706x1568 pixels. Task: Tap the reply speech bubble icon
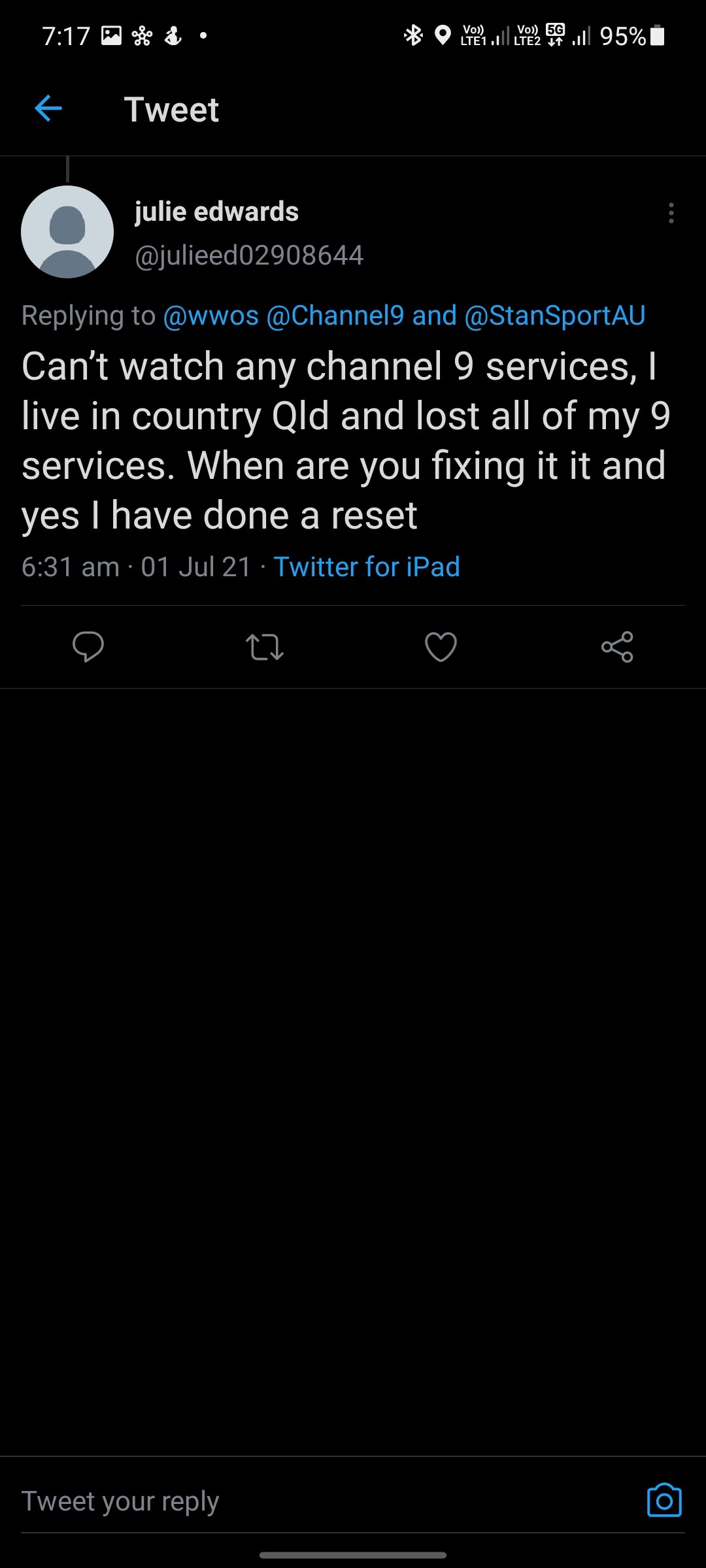click(x=88, y=647)
